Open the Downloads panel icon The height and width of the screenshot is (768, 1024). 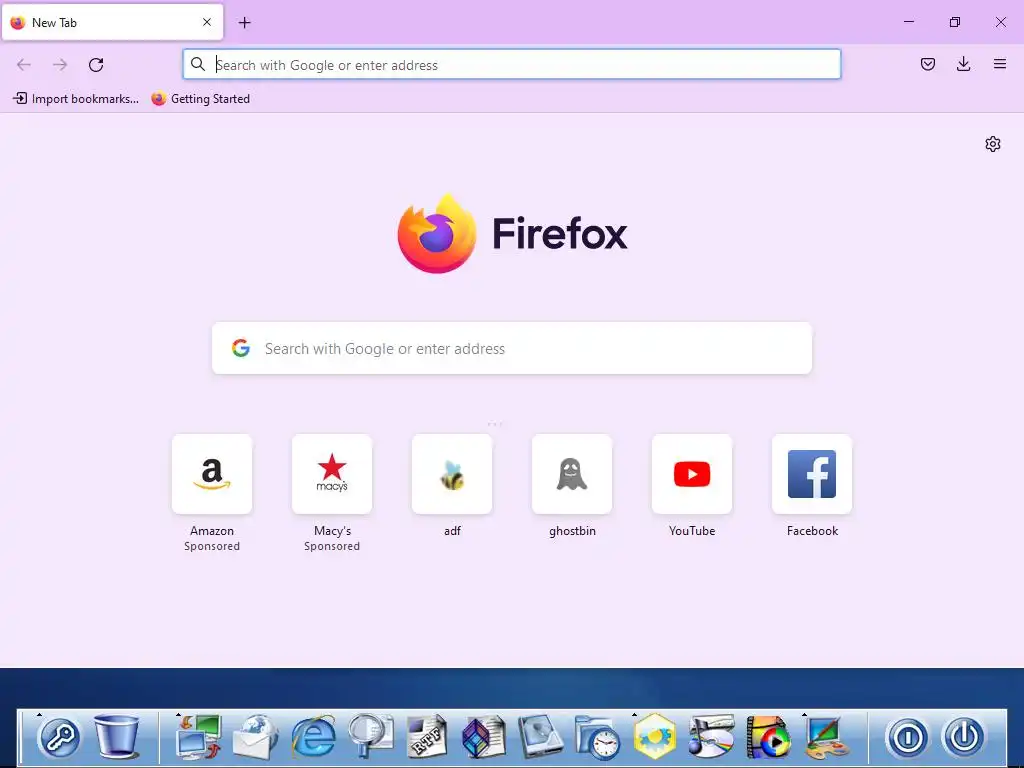[x=963, y=64]
